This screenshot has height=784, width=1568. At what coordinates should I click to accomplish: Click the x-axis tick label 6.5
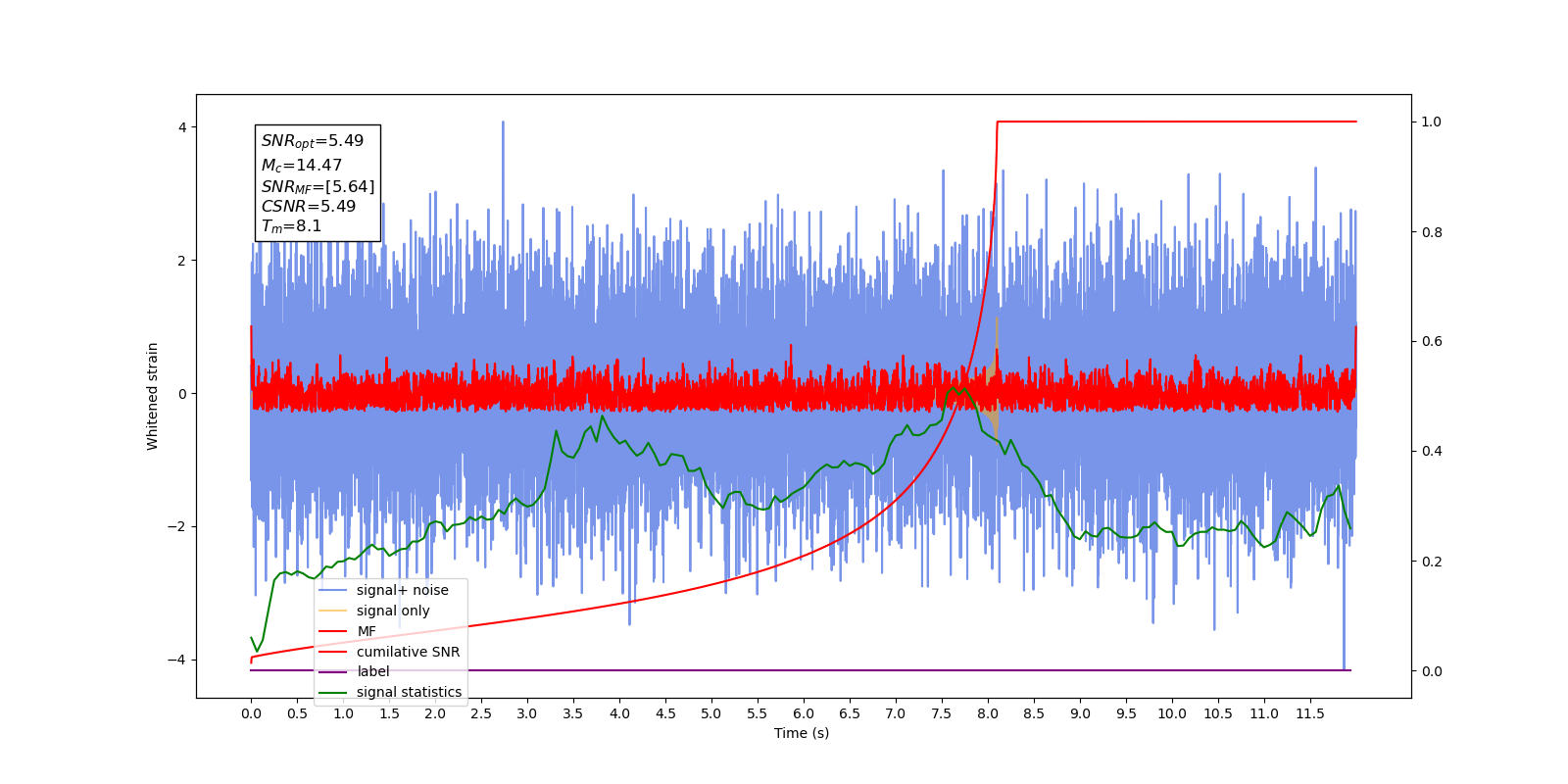tap(850, 713)
